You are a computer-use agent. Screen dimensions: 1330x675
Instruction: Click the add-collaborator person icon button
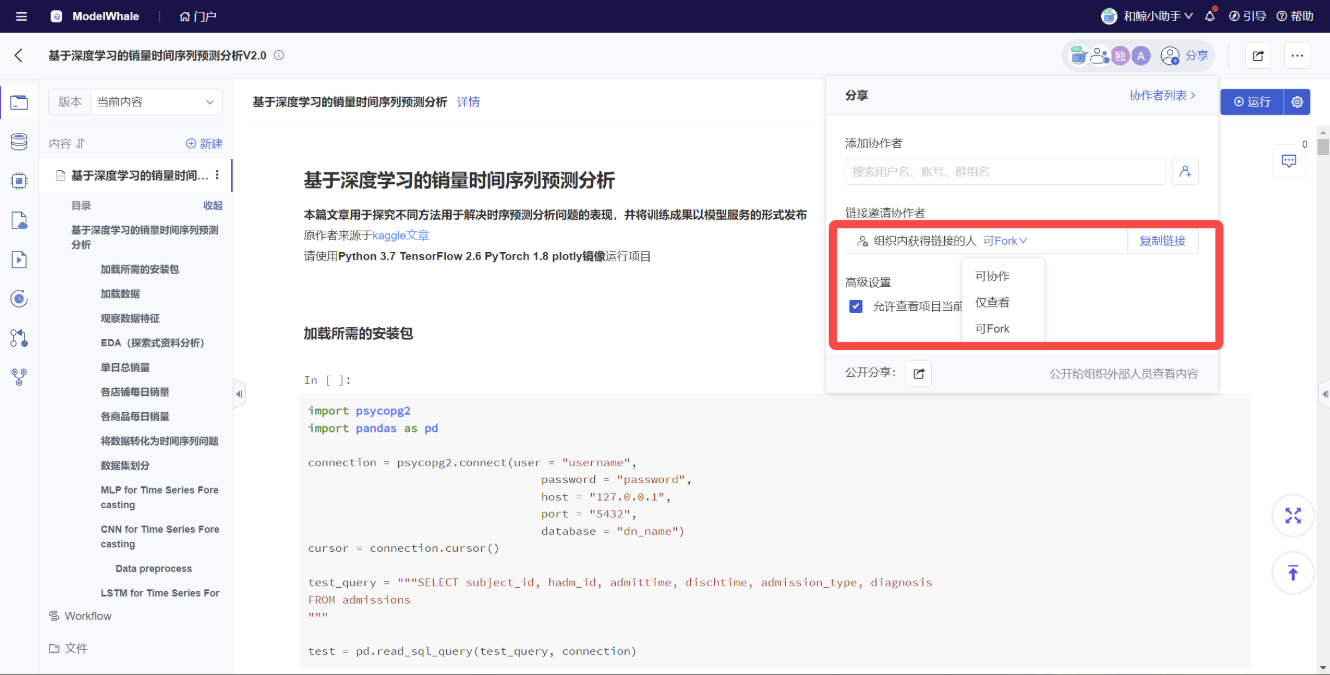pos(1185,172)
